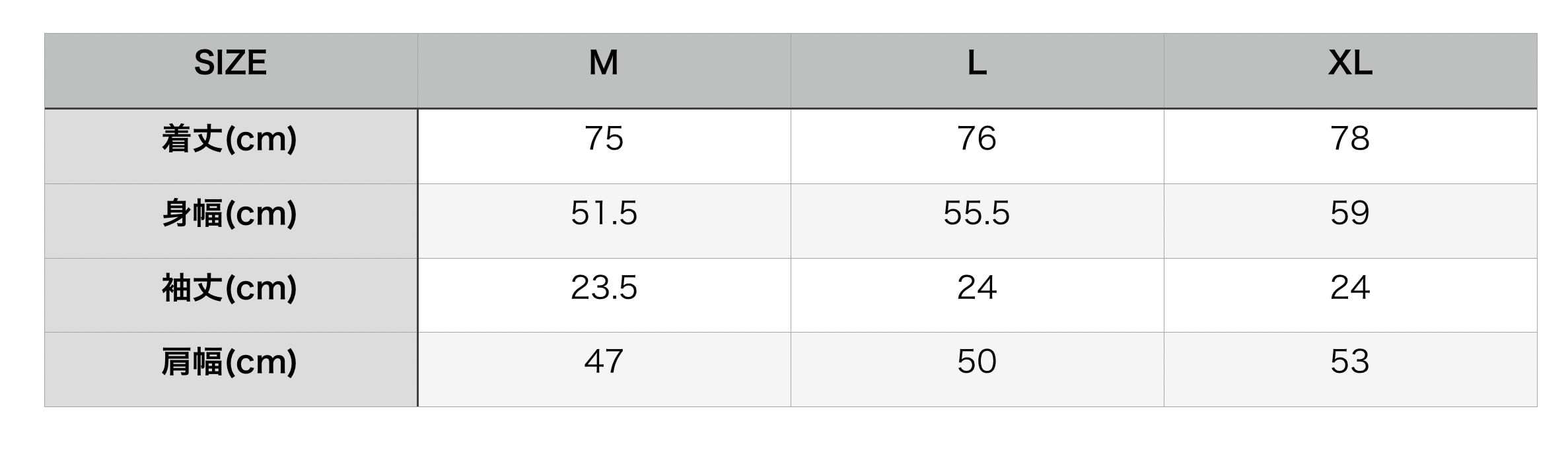Click the 肩幅 value 50 cell

(977, 362)
